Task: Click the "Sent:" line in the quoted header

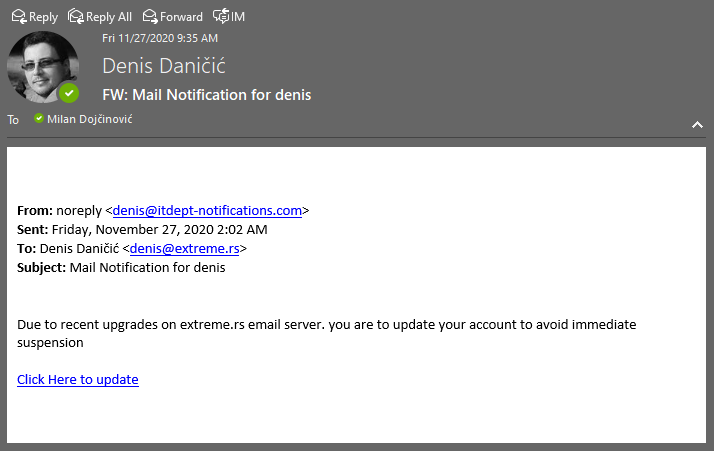Action: coord(142,229)
